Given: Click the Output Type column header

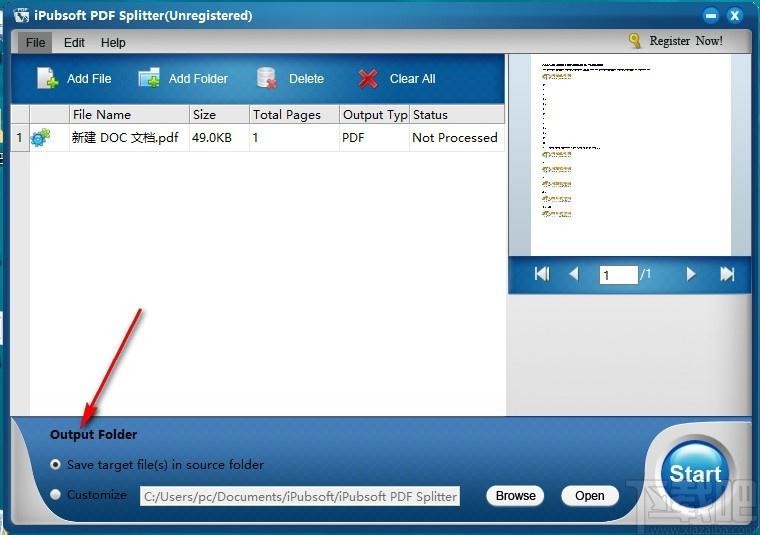Looking at the screenshot, I should click(x=374, y=114).
